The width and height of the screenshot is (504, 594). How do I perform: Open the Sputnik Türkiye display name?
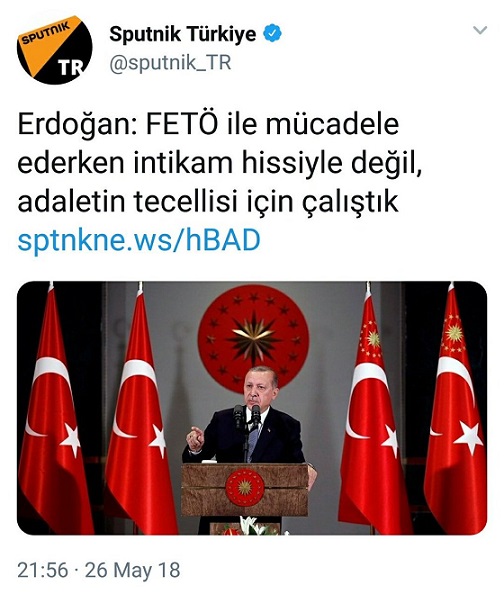183,34
